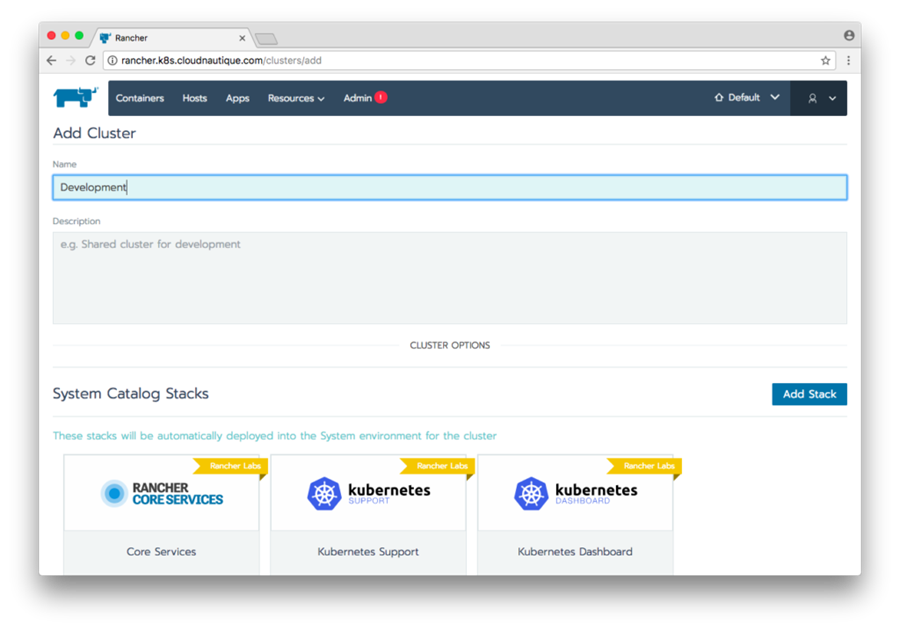
Task: Expand the user account menu
Action: [820, 98]
